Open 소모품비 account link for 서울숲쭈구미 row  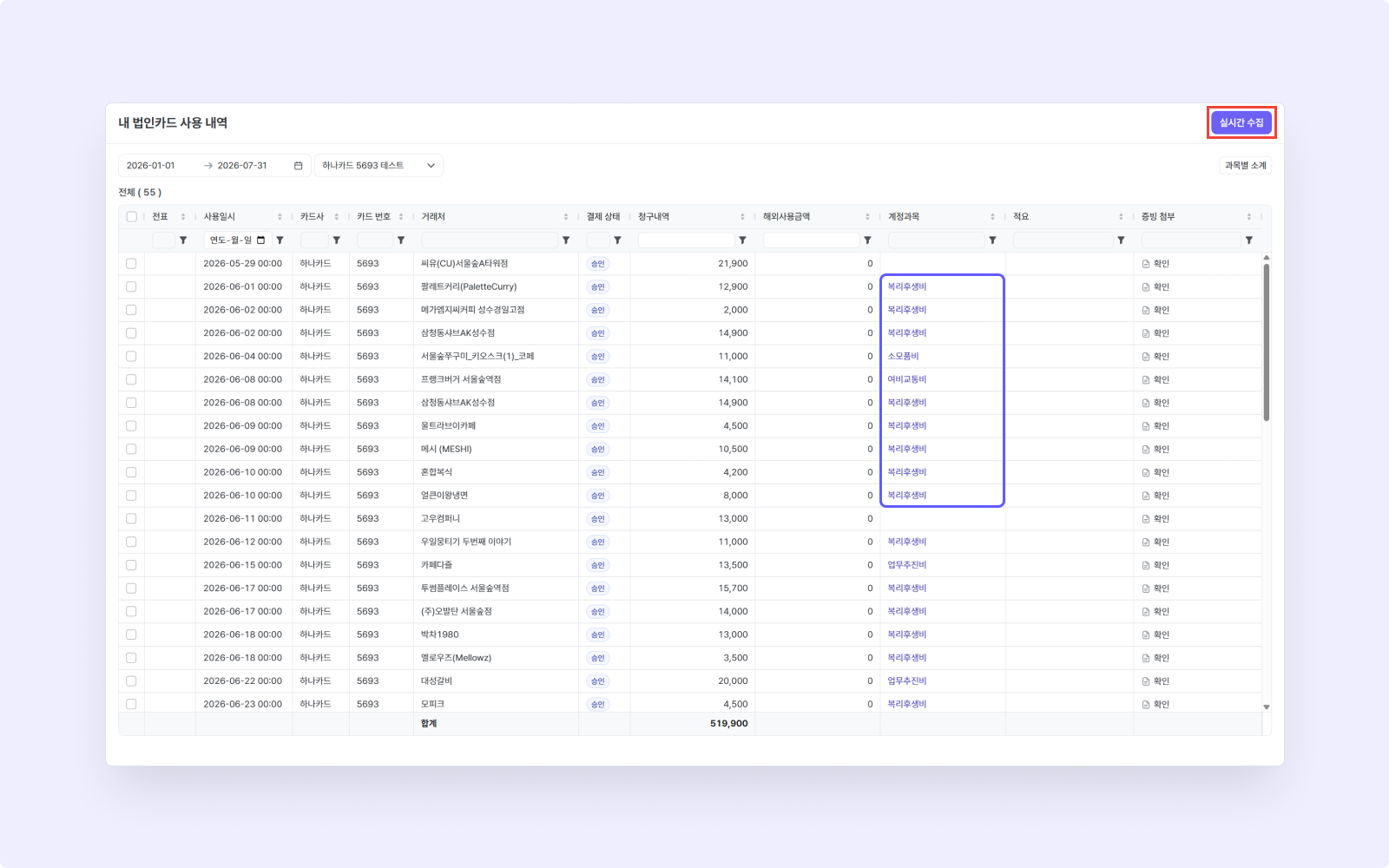coord(903,357)
